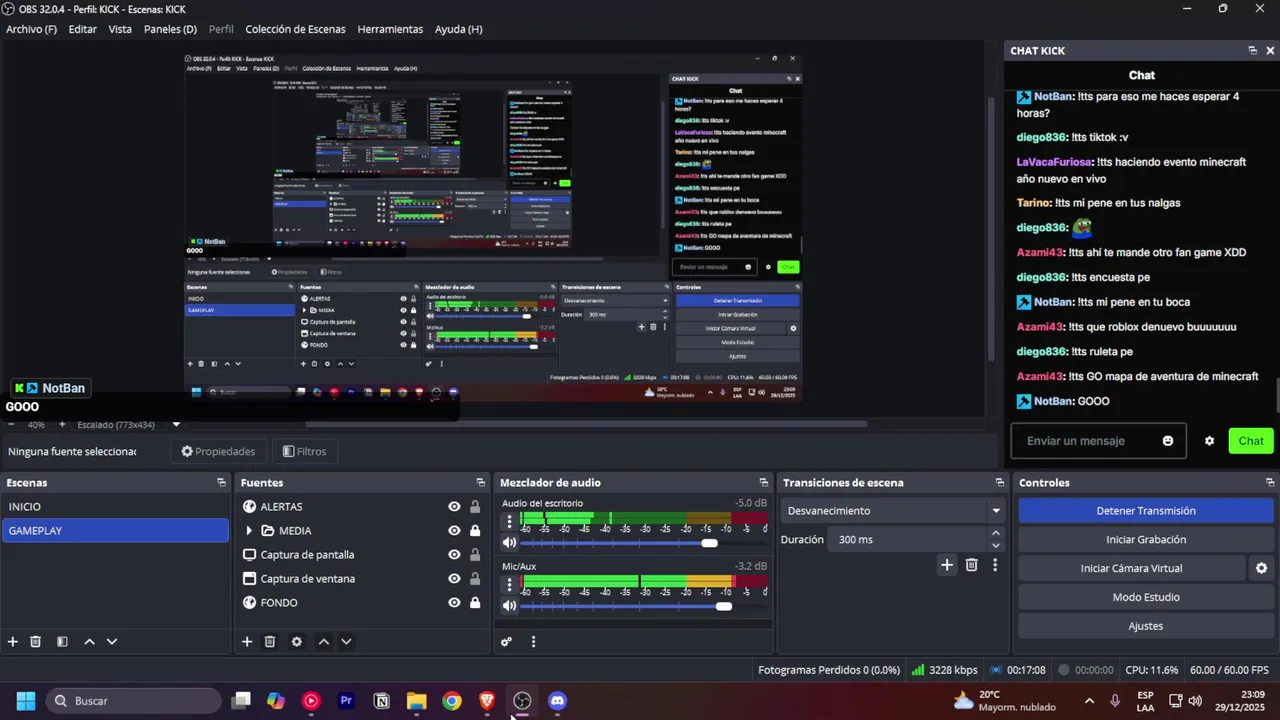Hide the Captura de ventana source
Viewport: 1280px width, 720px height.
pyautogui.click(x=454, y=579)
